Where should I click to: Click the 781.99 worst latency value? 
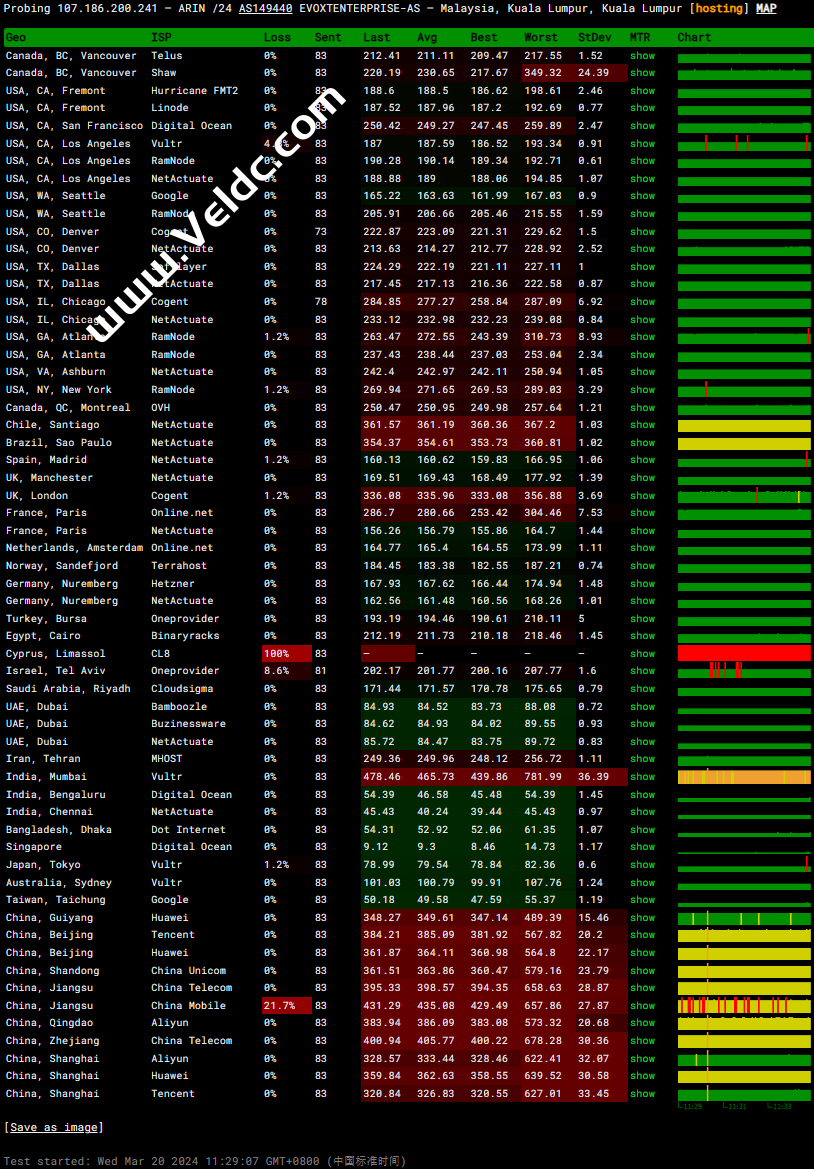(543, 776)
